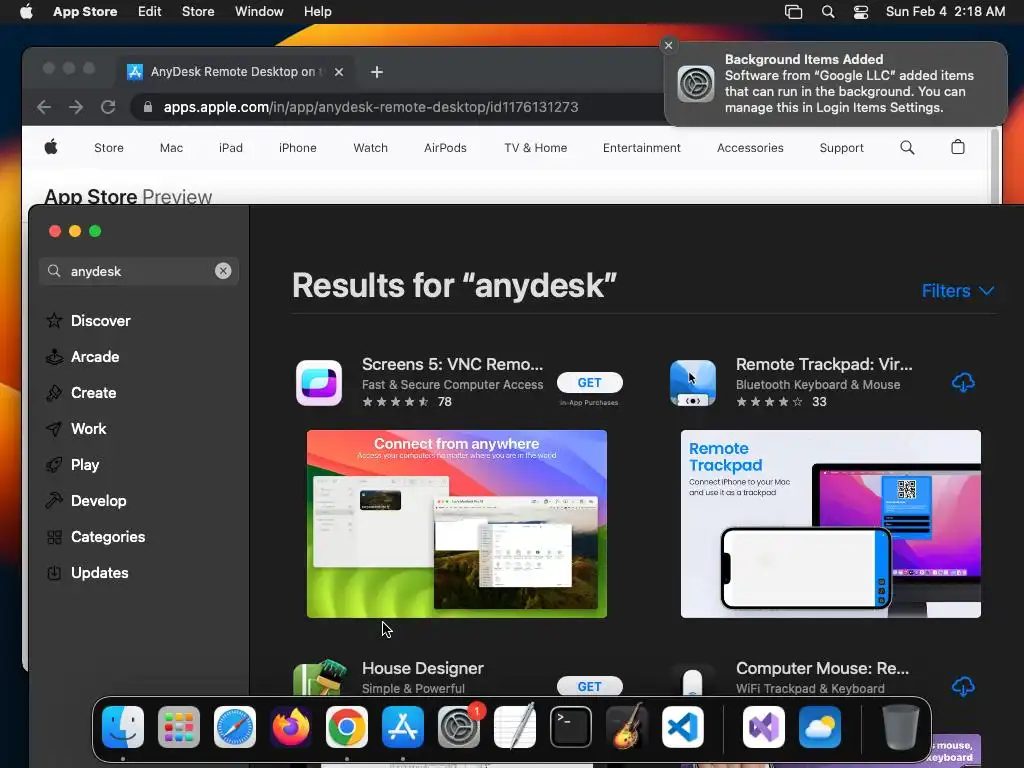Open Control Center in menu bar
This screenshot has height=768, width=1024.
pos(861,12)
